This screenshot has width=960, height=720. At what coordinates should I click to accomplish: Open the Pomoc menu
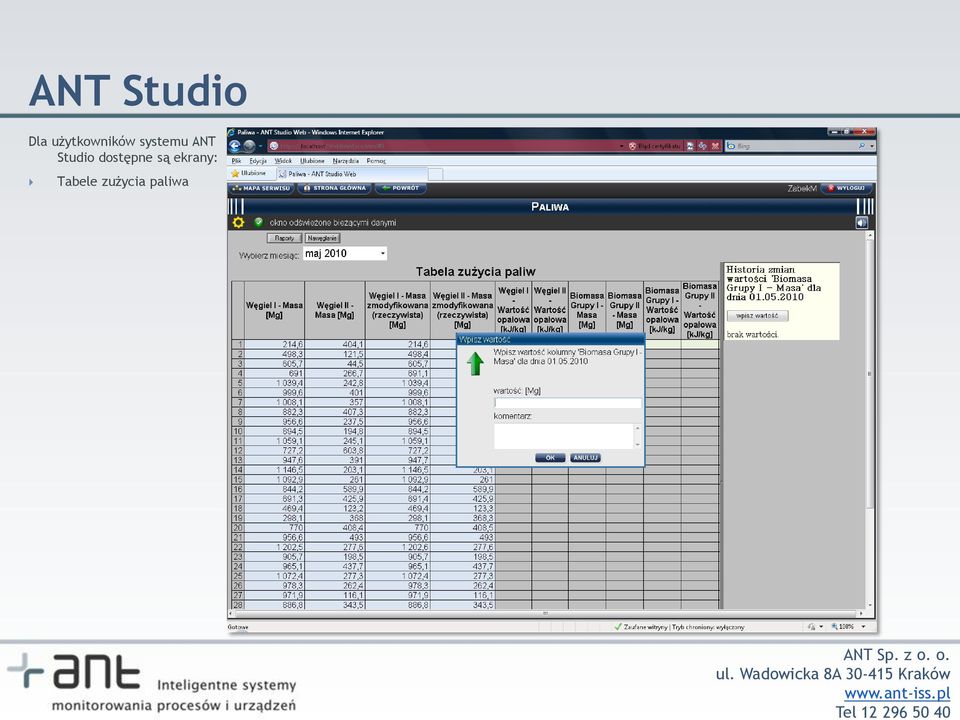click(376, 161)
